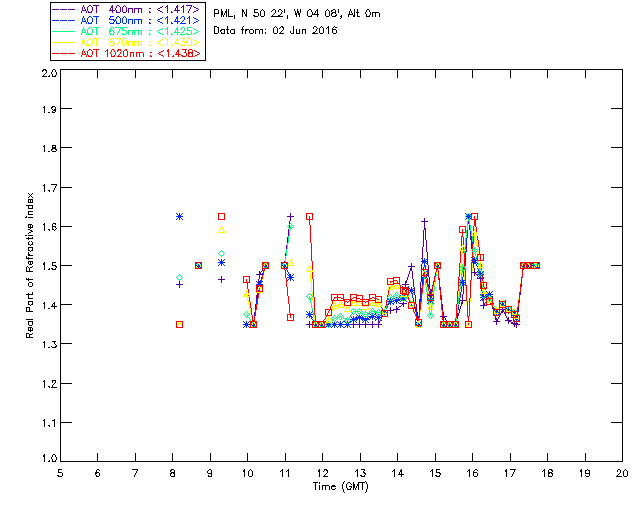Click the x-axis label 15
Screen dimensions: 640x512
(435, 473)
